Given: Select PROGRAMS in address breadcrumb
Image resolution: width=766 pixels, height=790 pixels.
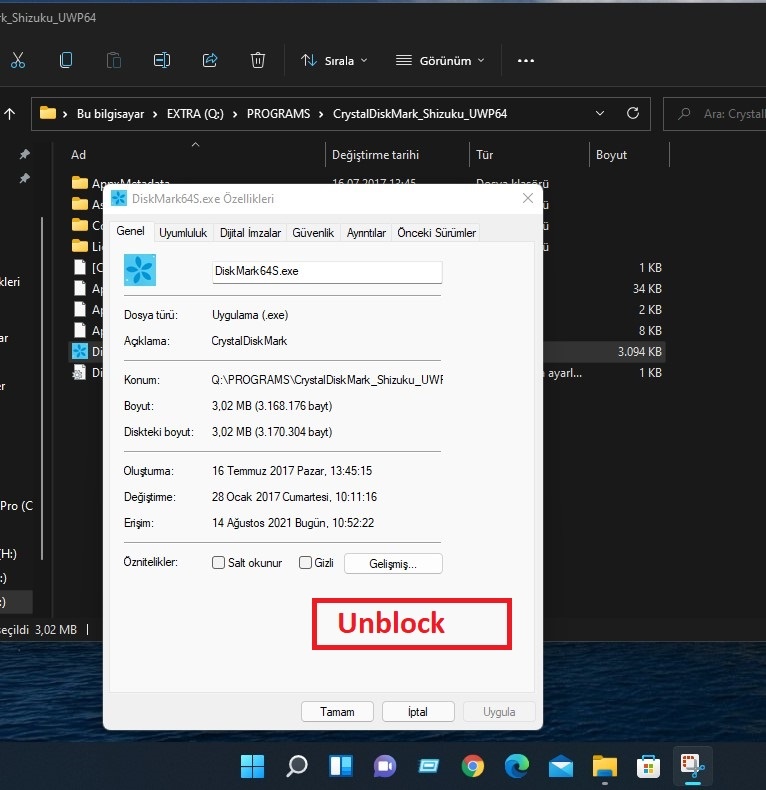Looking at the screenshot, I should (278, 114).
